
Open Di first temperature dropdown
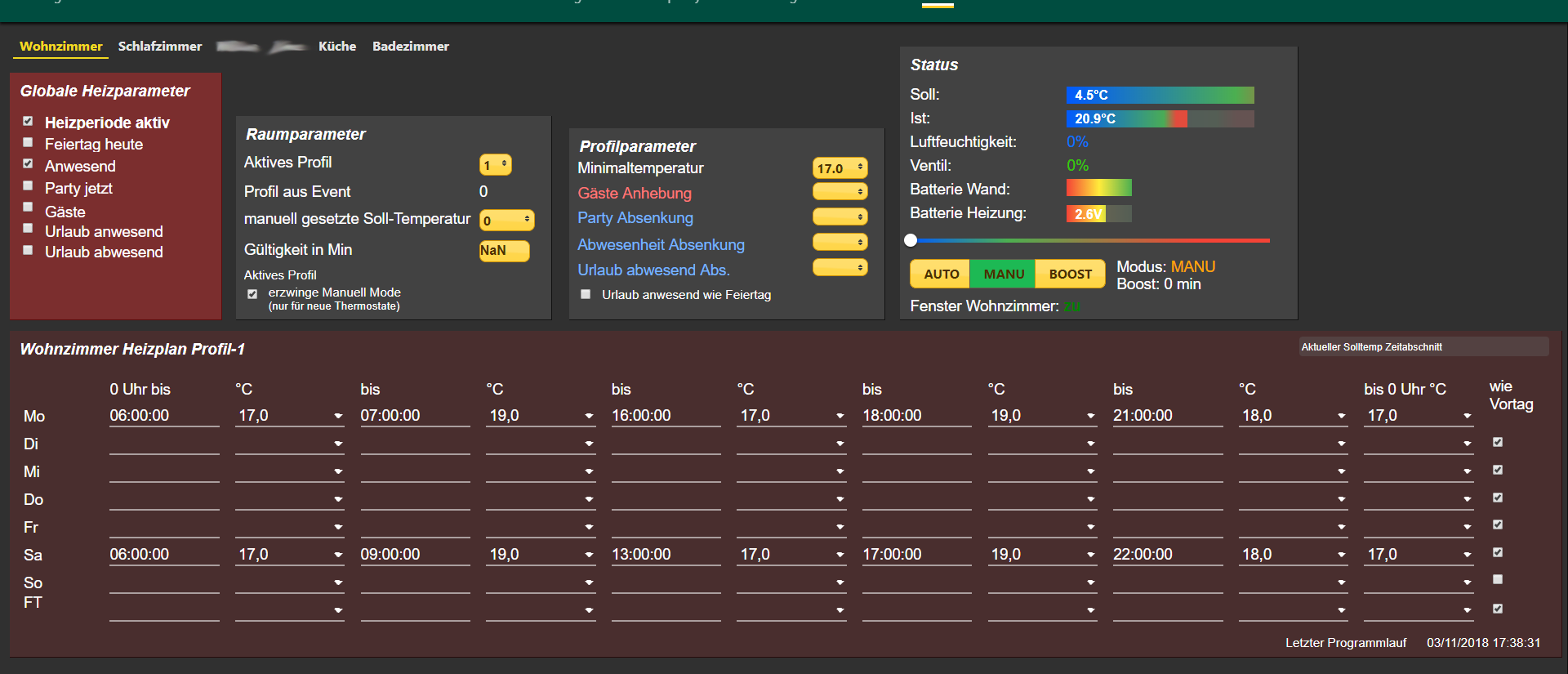point(290,444)
